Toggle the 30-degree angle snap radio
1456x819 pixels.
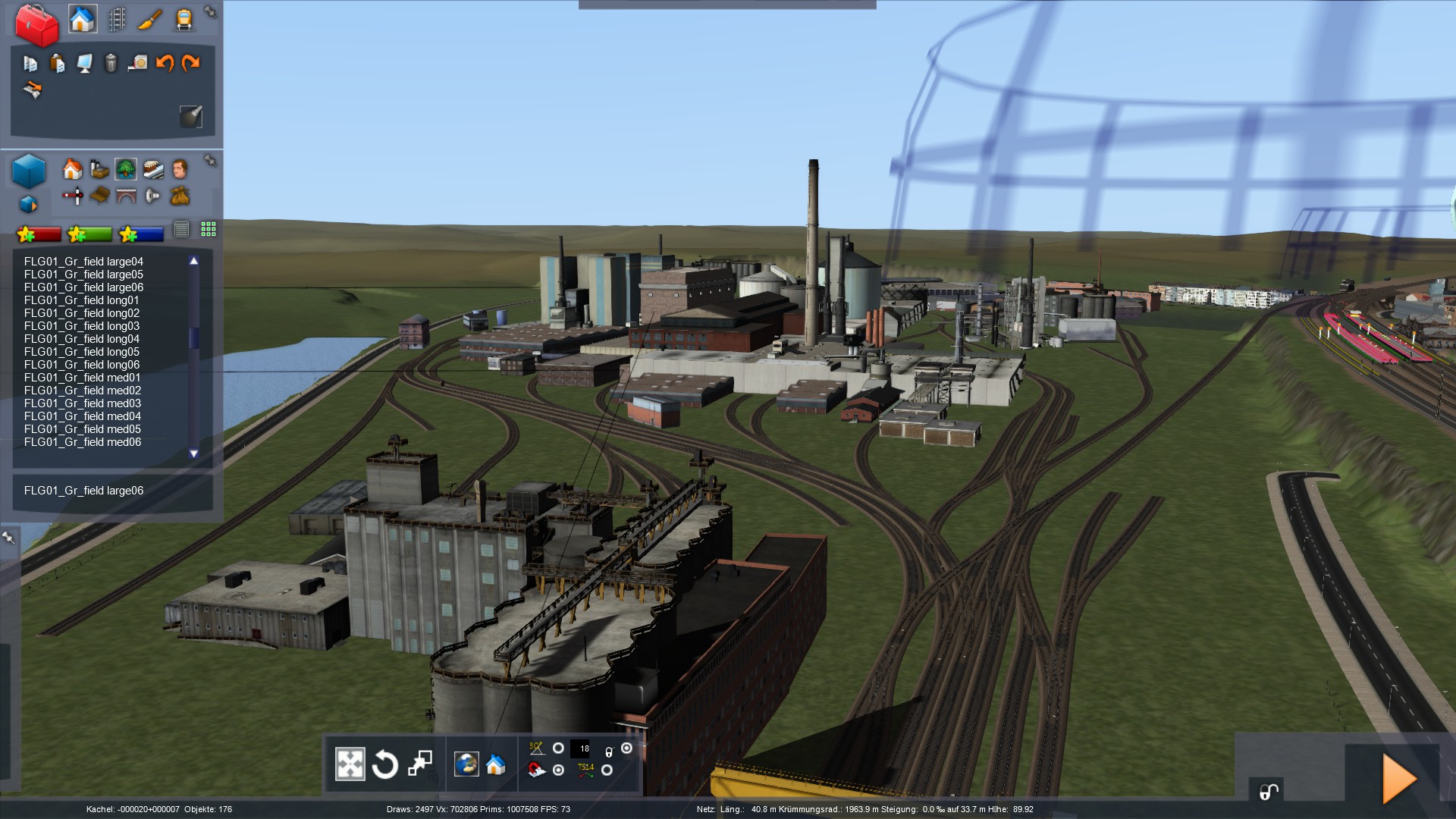[558, 748]
